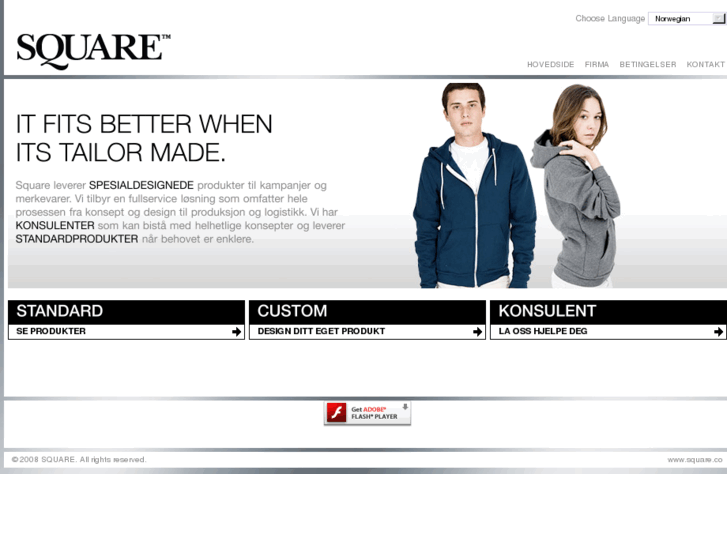Click the Choose Language label
727x545 pixels.
[x=610, y=19]
